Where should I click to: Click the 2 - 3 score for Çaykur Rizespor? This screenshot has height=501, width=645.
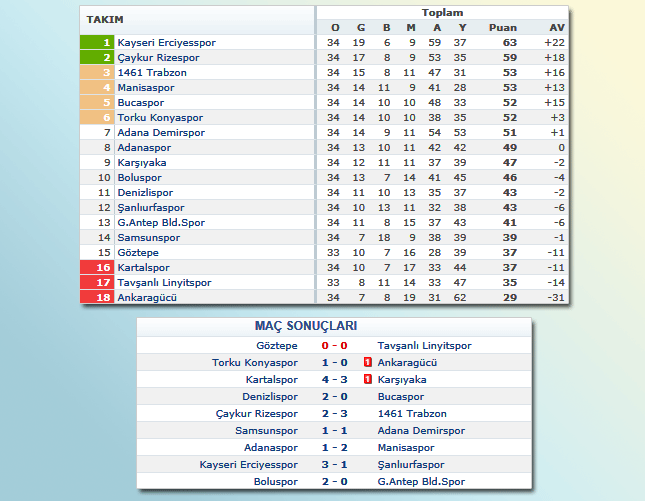tap(334, 413)
